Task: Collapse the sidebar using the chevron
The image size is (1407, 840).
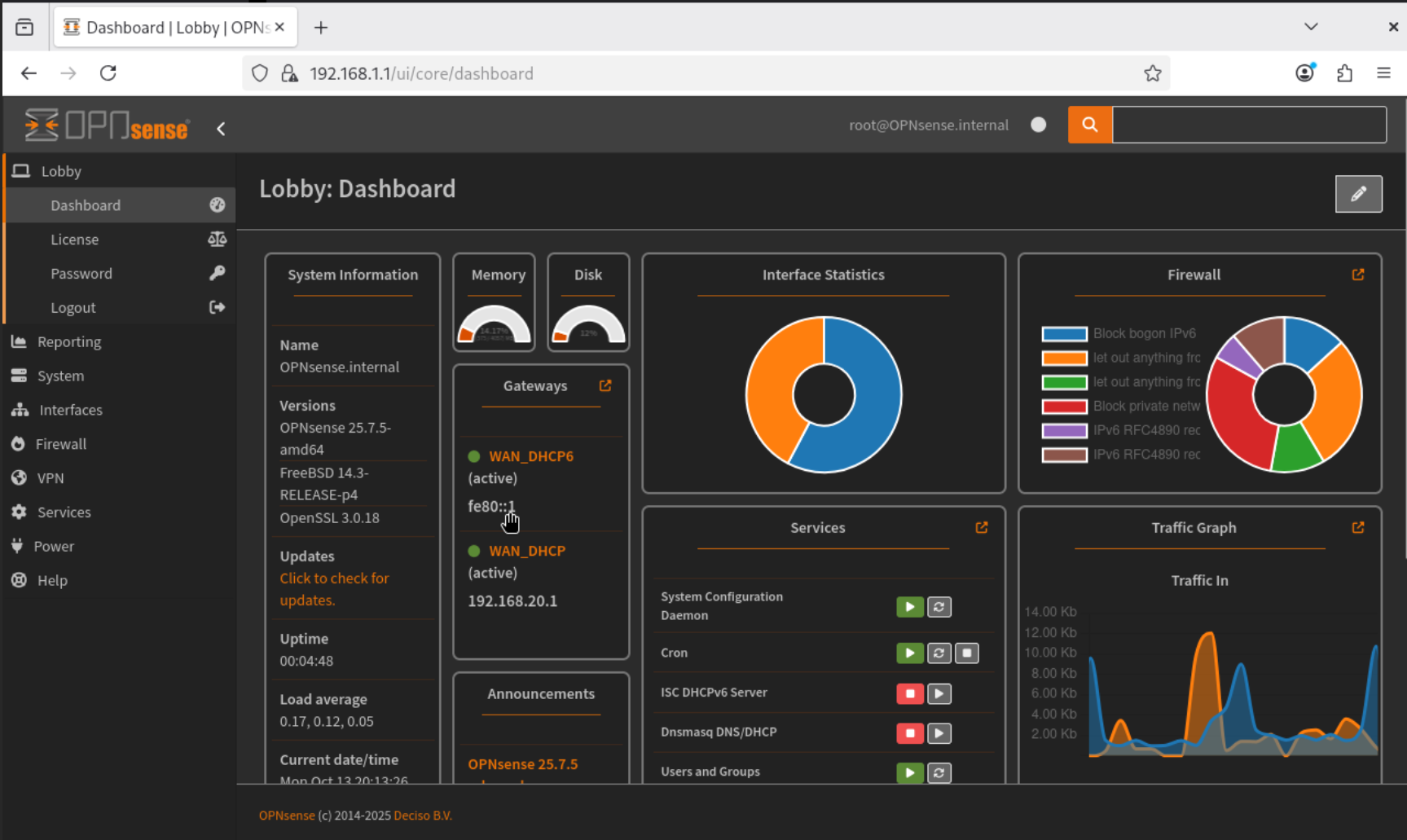Action: coord(221,129)
